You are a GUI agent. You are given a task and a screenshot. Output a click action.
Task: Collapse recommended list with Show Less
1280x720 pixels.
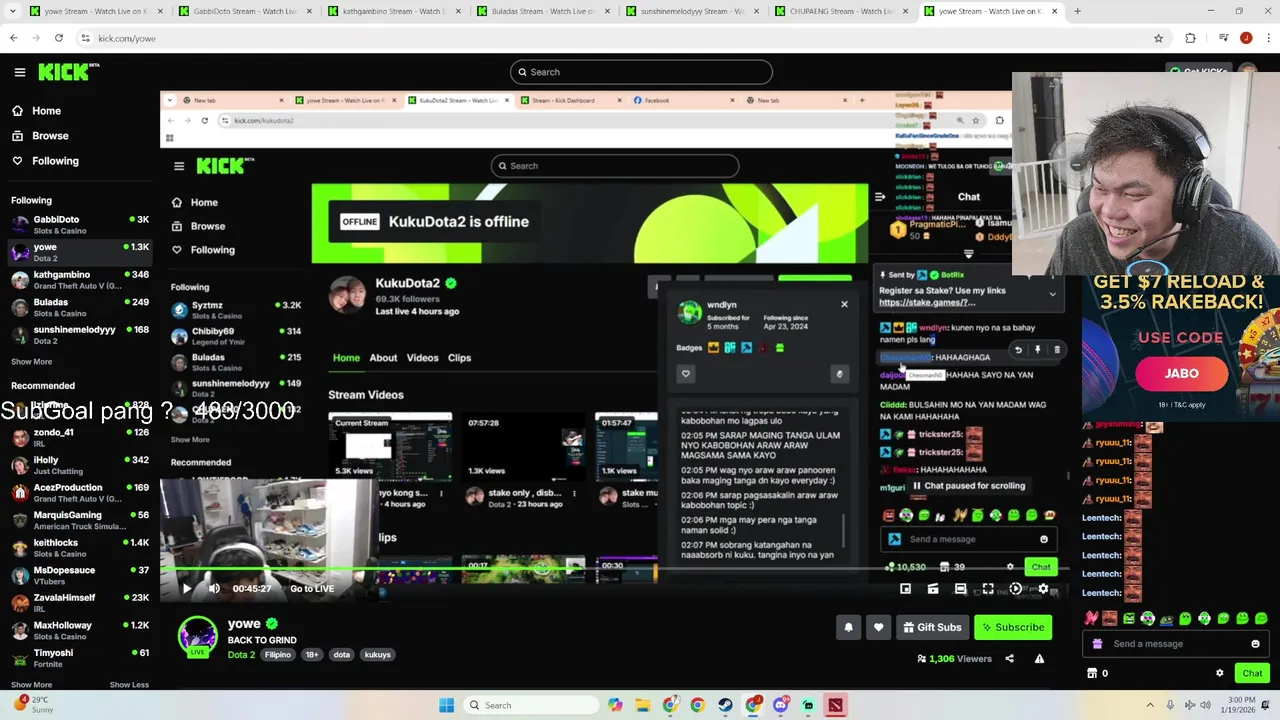(x=129, y=685)
